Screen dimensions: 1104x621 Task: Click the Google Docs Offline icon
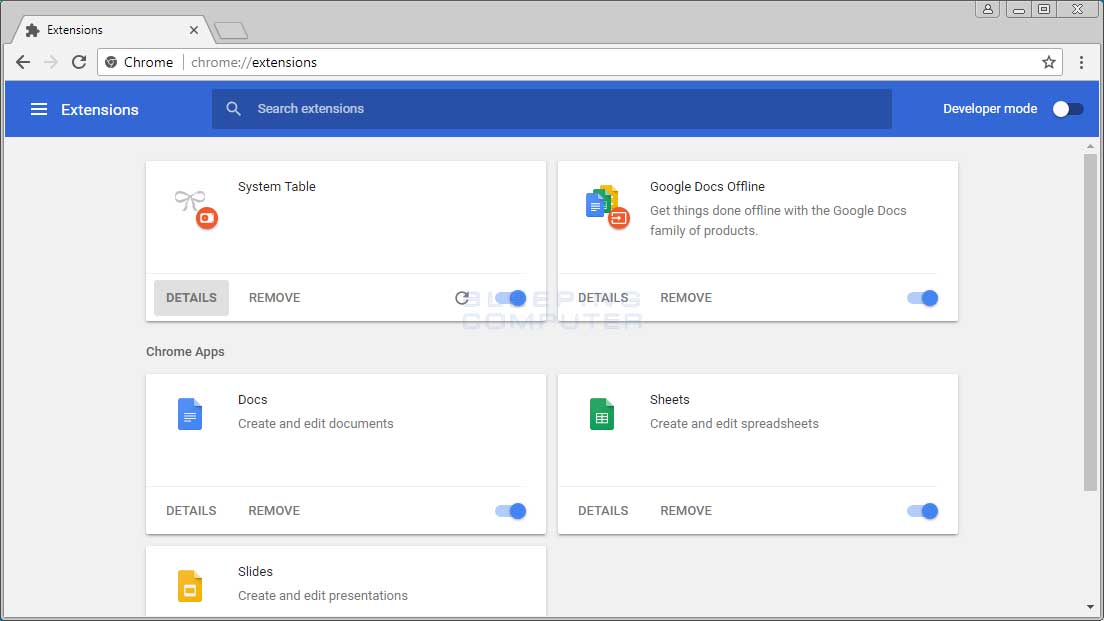coord(607,208)
